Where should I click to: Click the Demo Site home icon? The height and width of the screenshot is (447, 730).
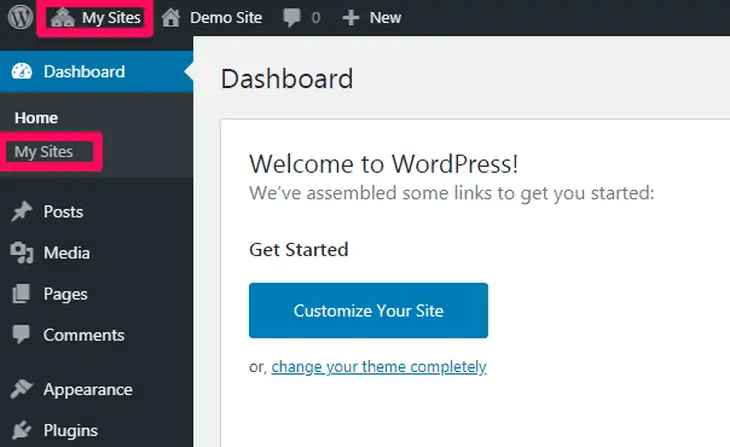coord(171,17)
